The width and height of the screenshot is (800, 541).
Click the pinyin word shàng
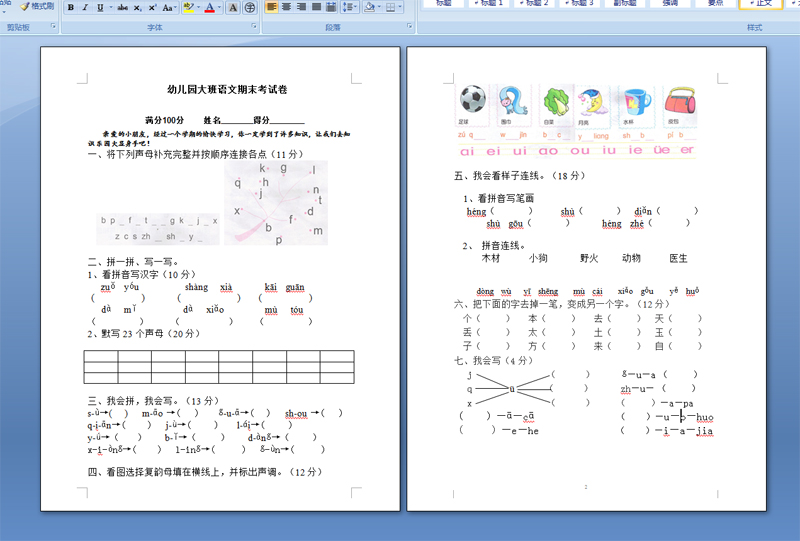[196, 287]
